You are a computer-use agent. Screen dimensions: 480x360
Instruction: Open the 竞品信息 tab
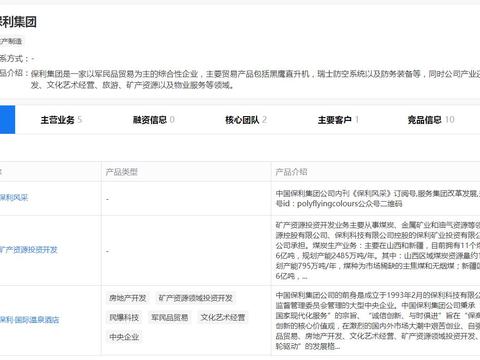431,120
